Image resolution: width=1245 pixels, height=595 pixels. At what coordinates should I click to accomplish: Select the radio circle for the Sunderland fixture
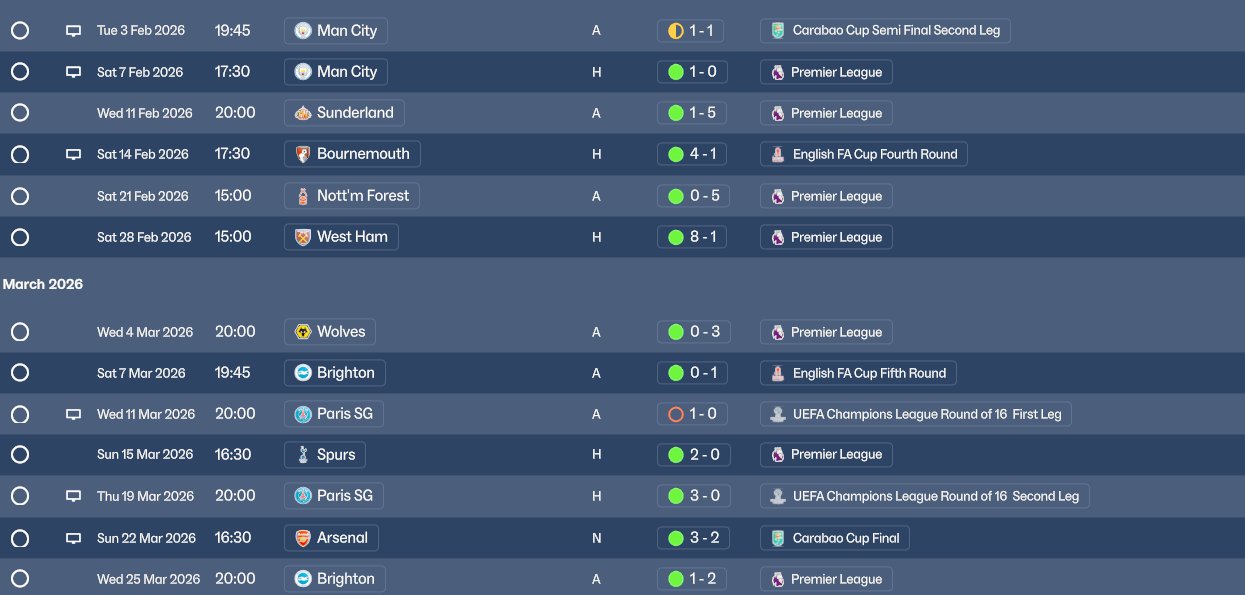(20, 113)
